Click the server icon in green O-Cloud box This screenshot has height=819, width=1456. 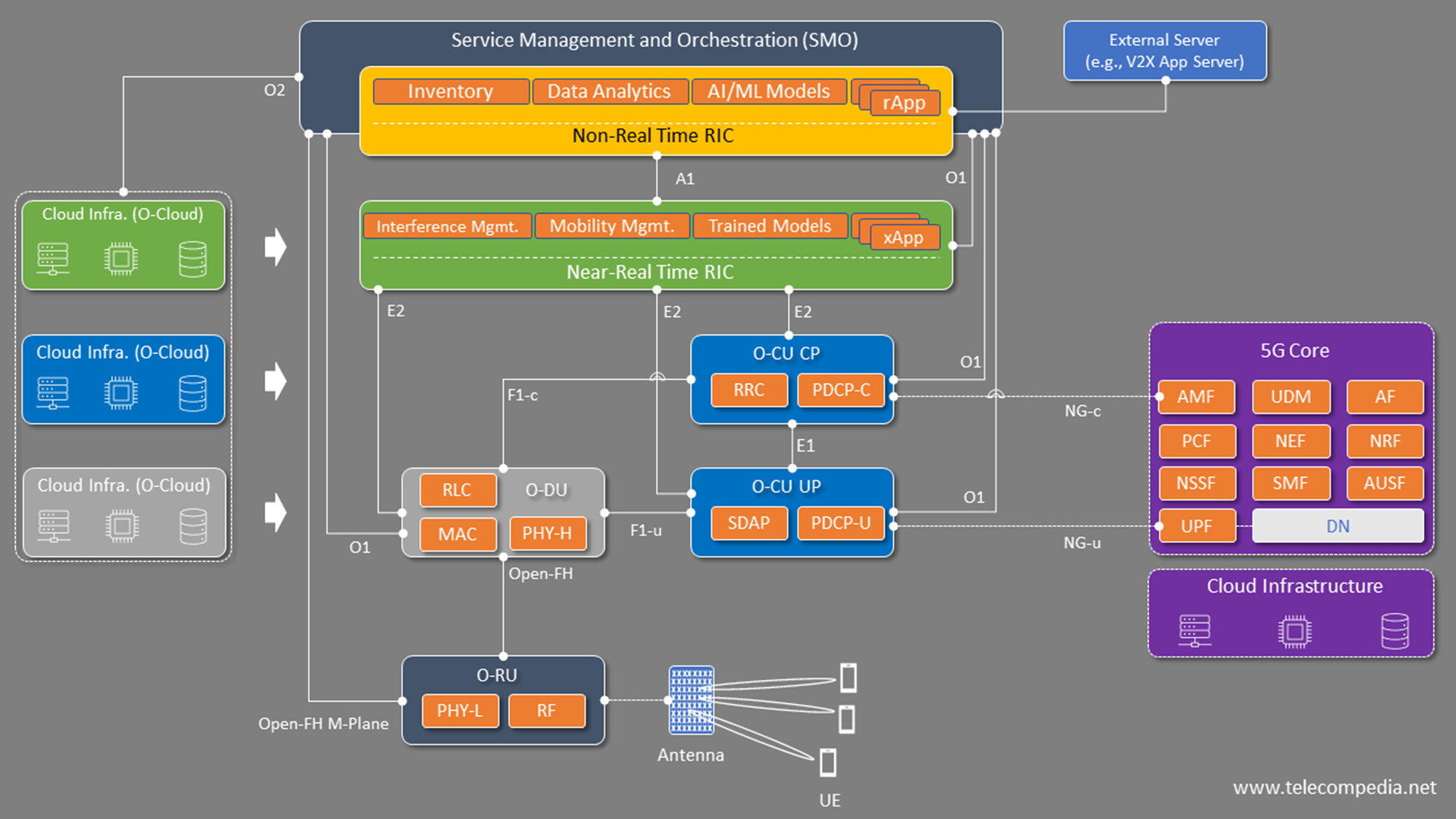53,258
